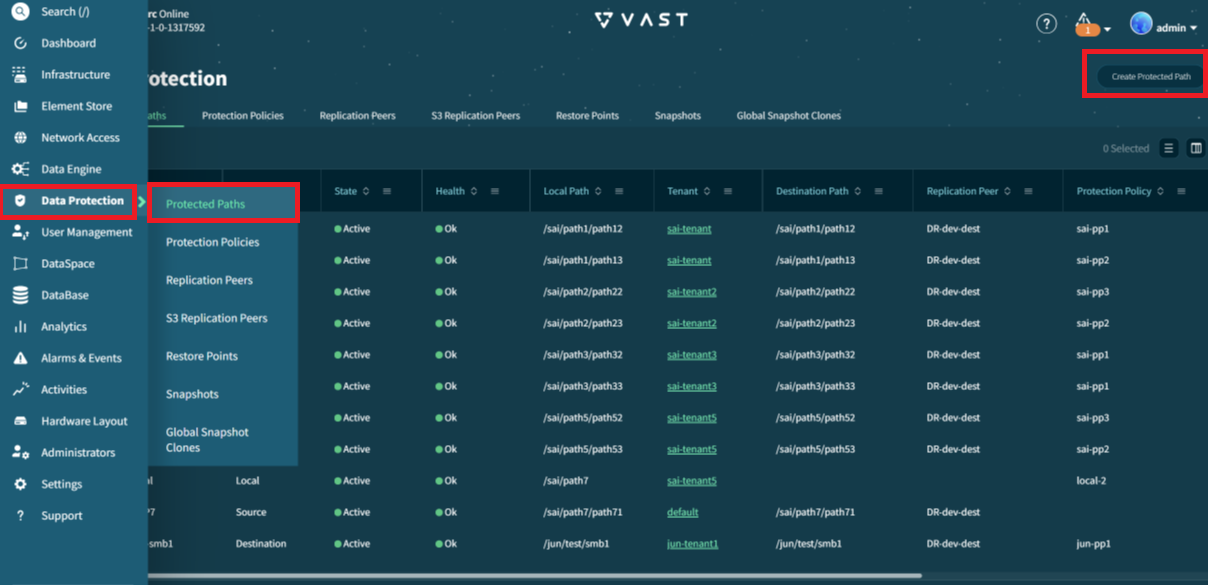Select Network Access in the sidebar
Image resolution: width=1208 pixels, height=585 pixels.
point(80,138)
